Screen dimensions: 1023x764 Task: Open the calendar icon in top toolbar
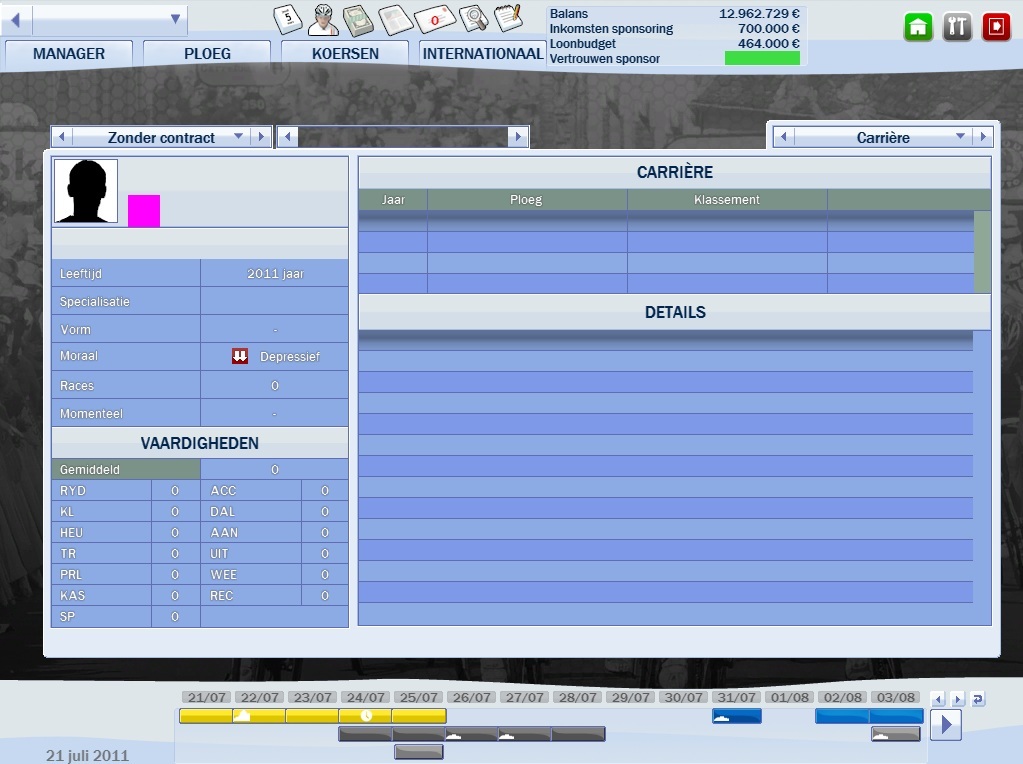pos(288,19)
